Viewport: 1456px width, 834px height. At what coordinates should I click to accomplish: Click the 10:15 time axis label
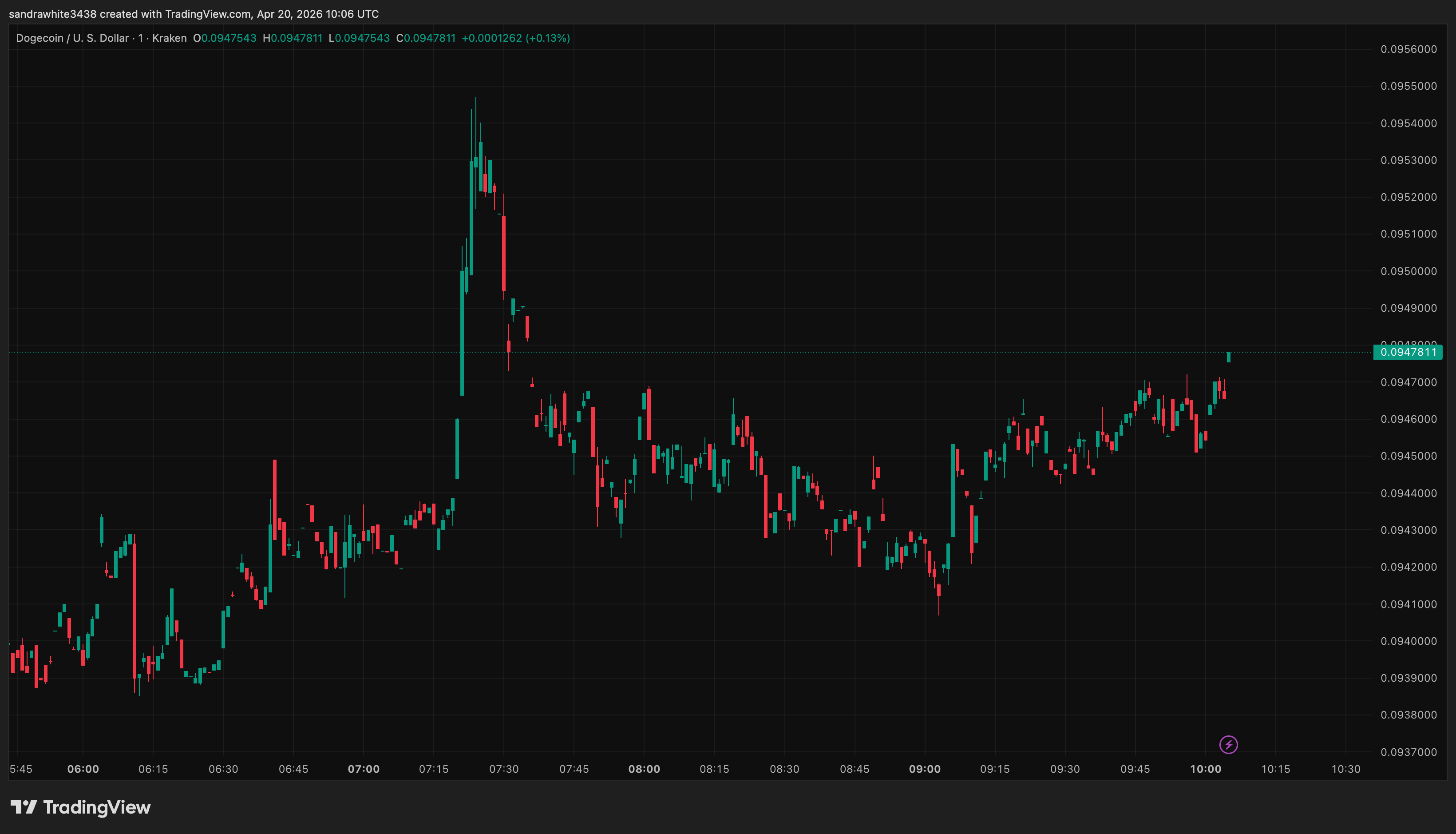(x=1276, y=769)
